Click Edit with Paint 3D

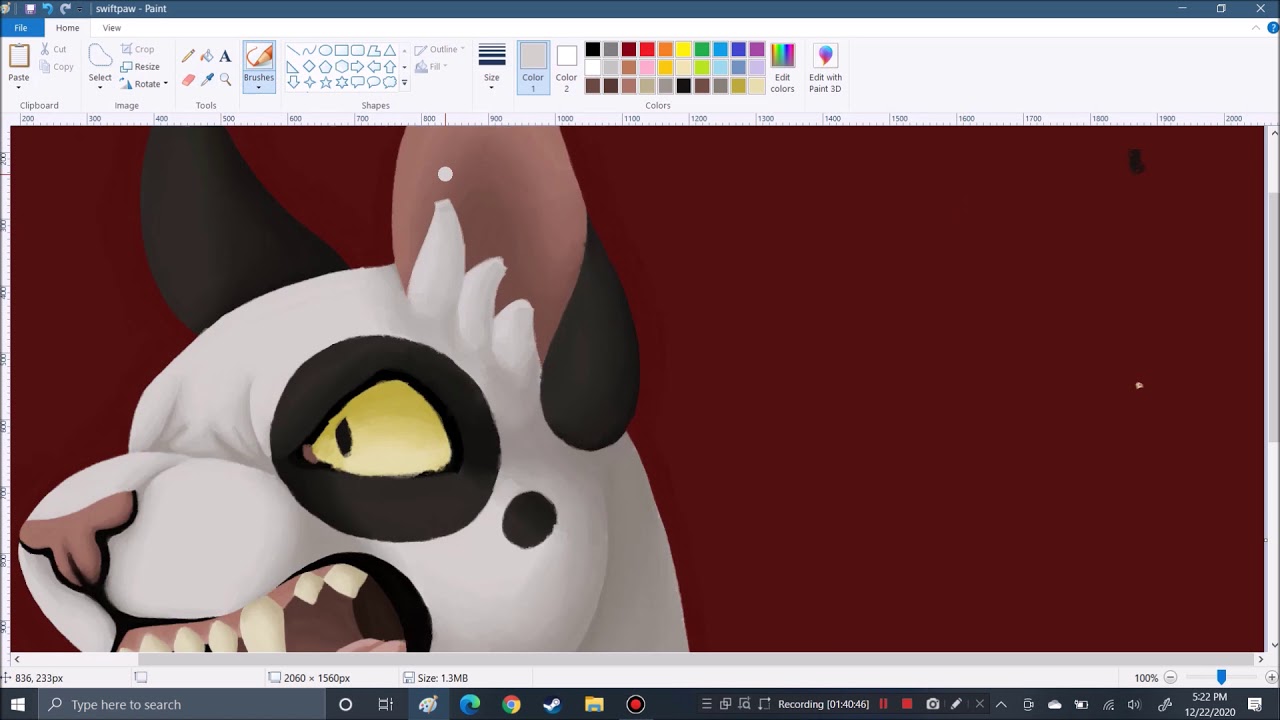(825, 68)
